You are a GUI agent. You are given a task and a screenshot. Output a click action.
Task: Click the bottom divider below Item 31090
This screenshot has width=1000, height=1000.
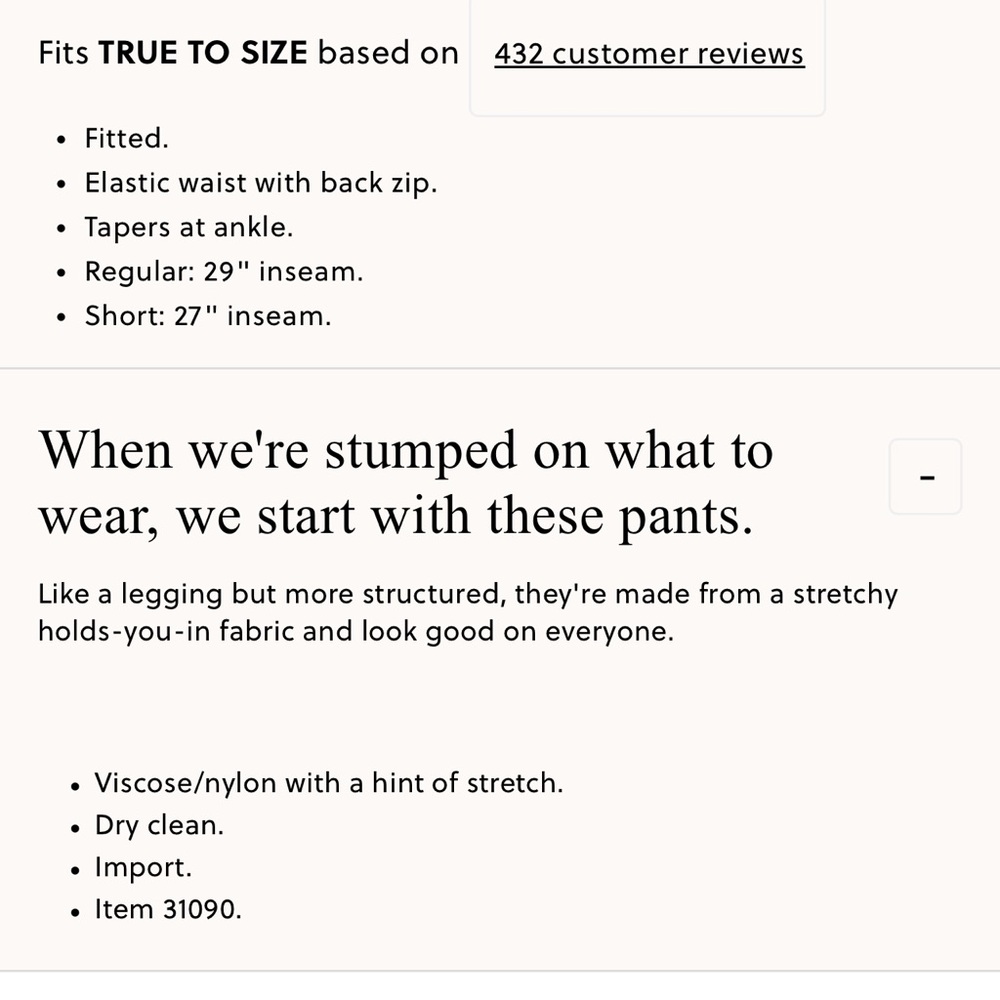click(500, 970)
